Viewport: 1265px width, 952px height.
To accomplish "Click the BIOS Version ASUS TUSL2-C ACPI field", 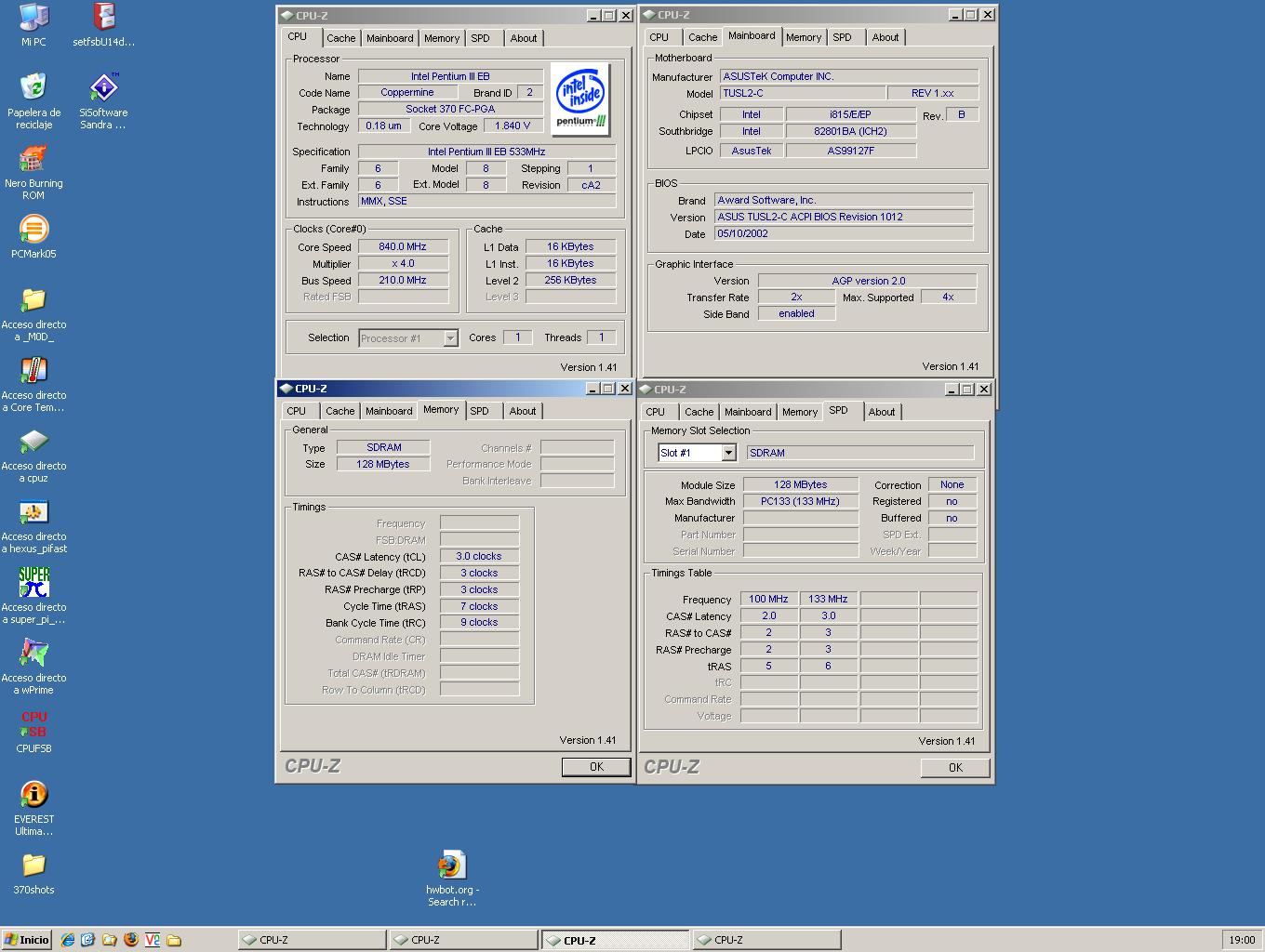I will tap(843, 217).
